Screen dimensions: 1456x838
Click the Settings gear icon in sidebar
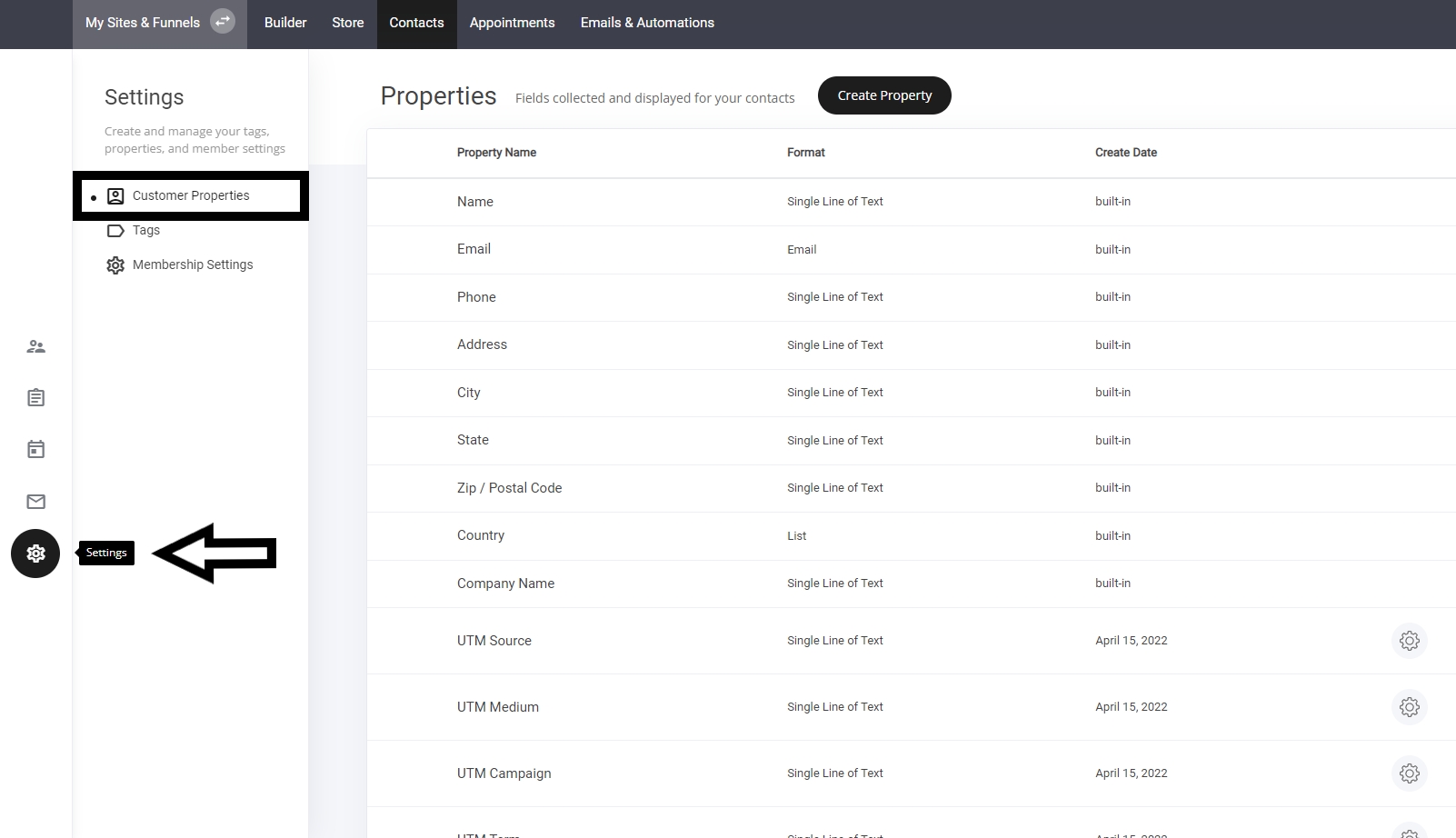pyautogui.click(x=35, y=554)
